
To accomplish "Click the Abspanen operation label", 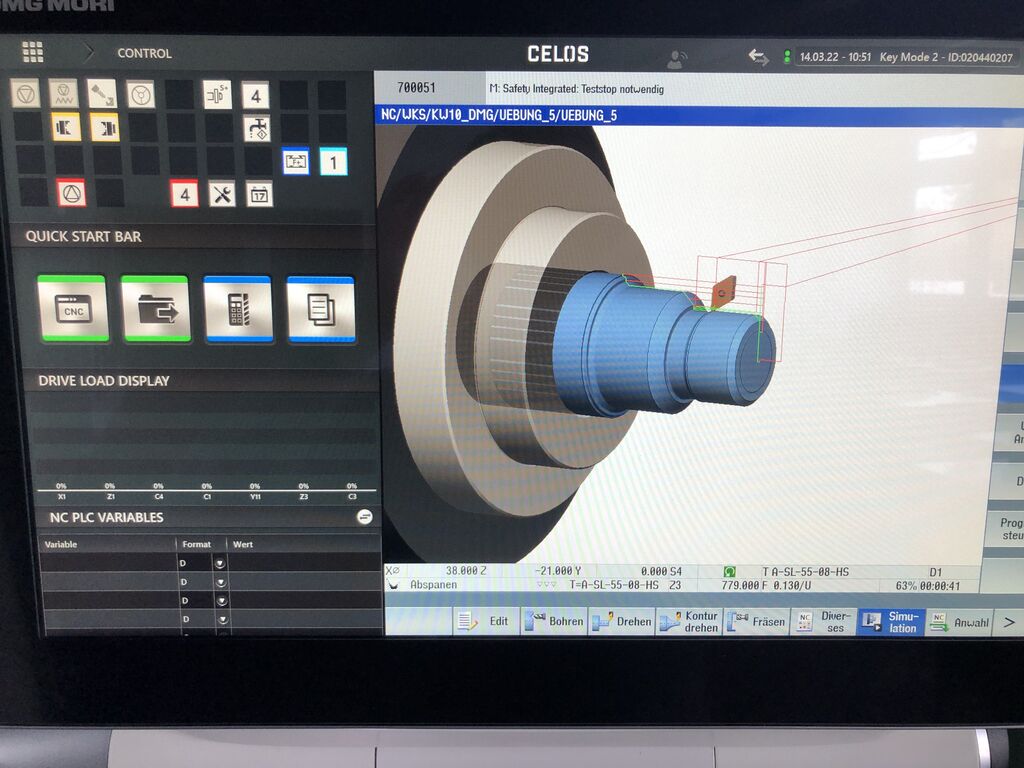I will point(433,584).
